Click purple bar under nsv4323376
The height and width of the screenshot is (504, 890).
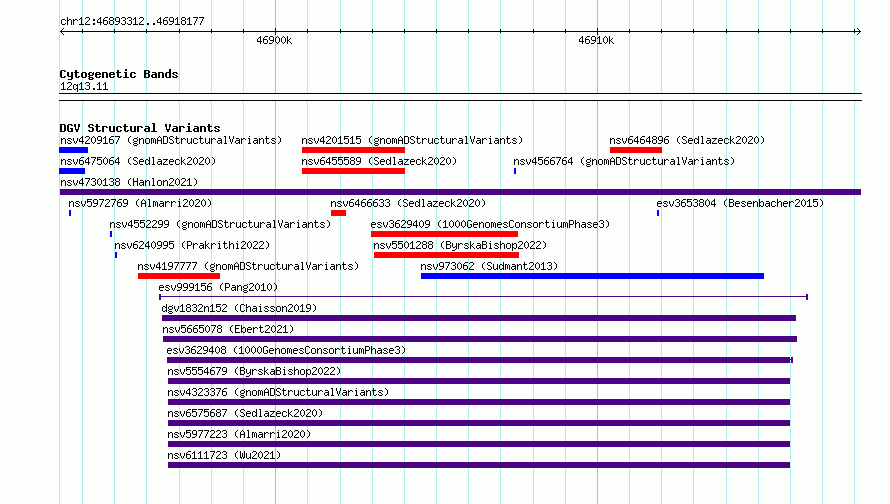pos(478,402)
